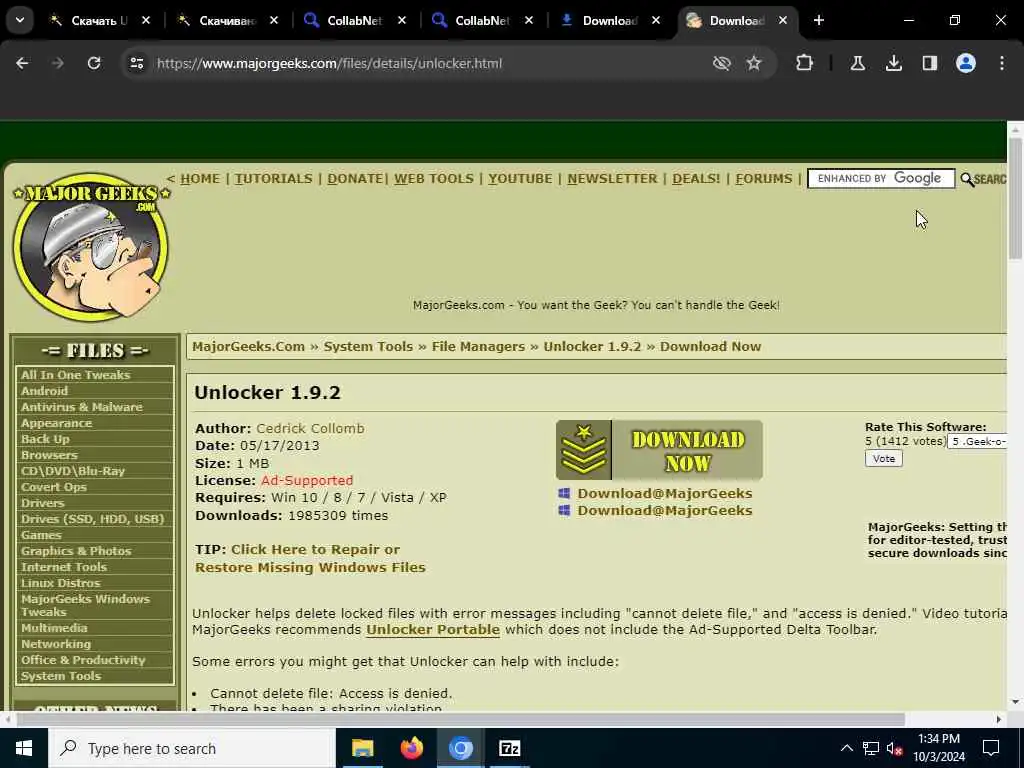Image resolution: width=1024 pixels, height=768 pixels.
Task: Click Unlocker 1.9.2 breadcrumb link
Action: point(592,347)
